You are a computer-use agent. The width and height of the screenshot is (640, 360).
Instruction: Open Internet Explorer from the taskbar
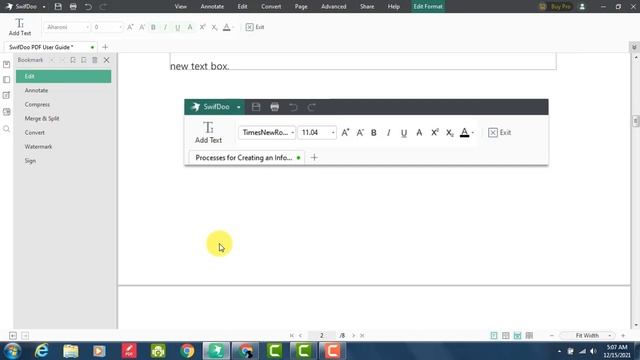[x=42, y=351]
